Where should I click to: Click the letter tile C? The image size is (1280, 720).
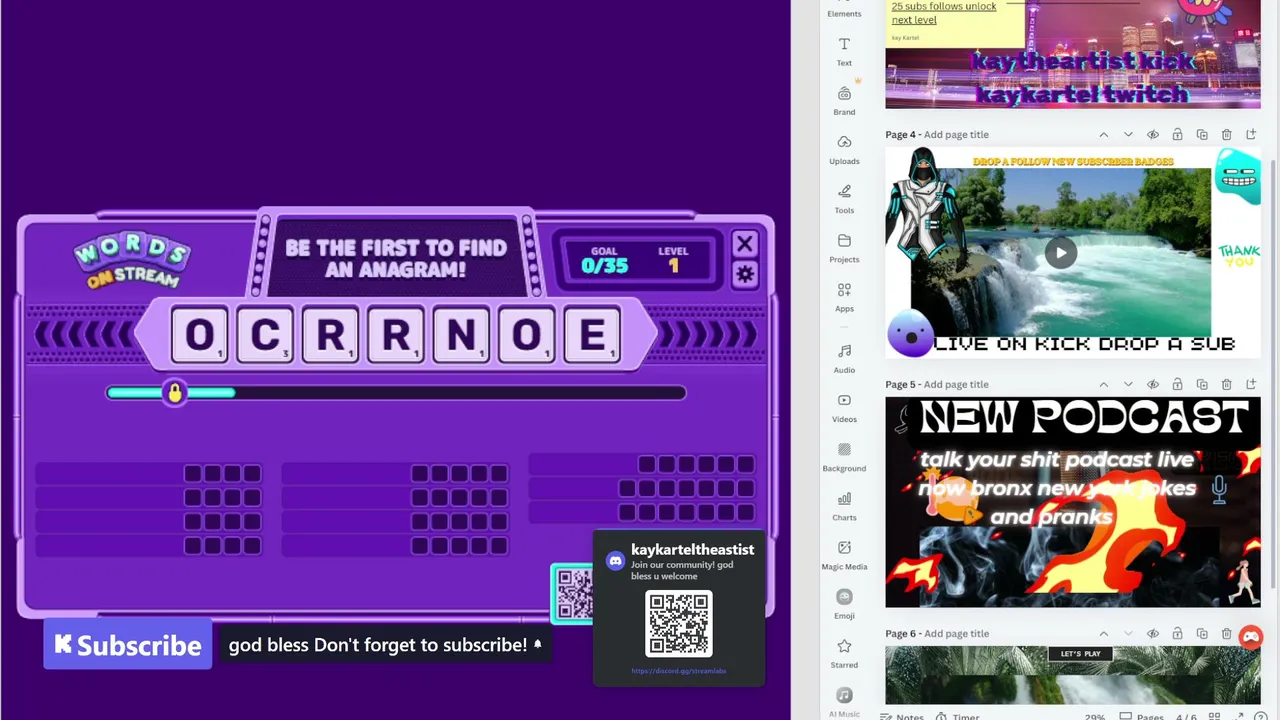[x=265, y=336]
